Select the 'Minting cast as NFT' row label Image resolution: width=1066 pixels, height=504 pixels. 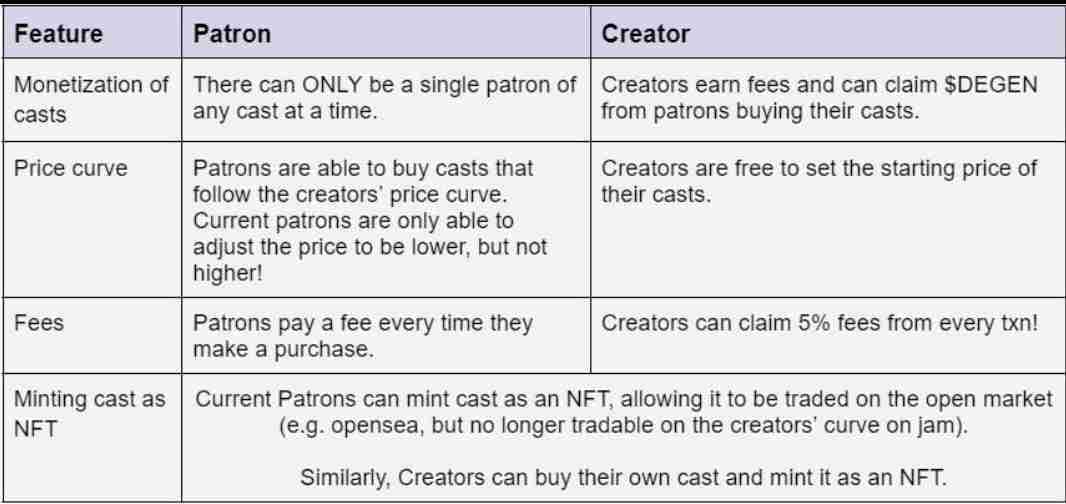90,414
